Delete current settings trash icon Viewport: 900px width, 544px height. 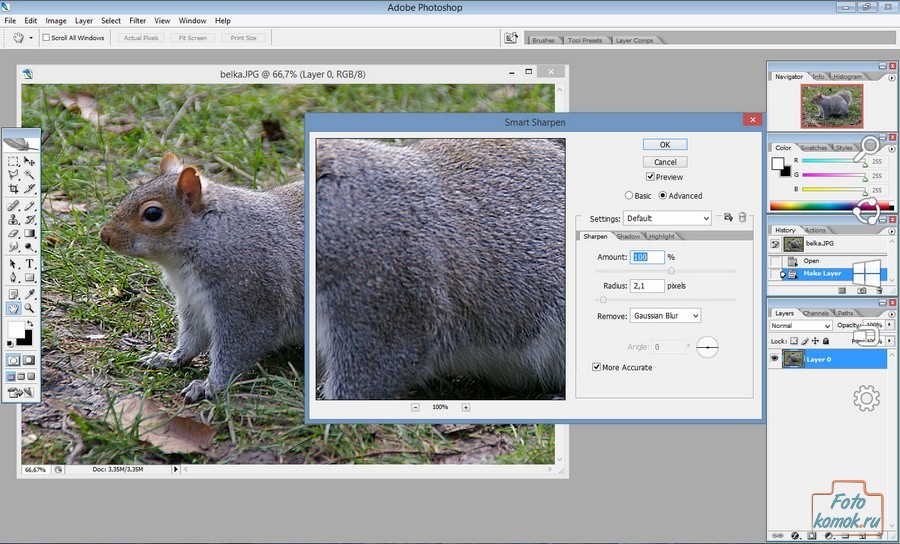(743, 217)
